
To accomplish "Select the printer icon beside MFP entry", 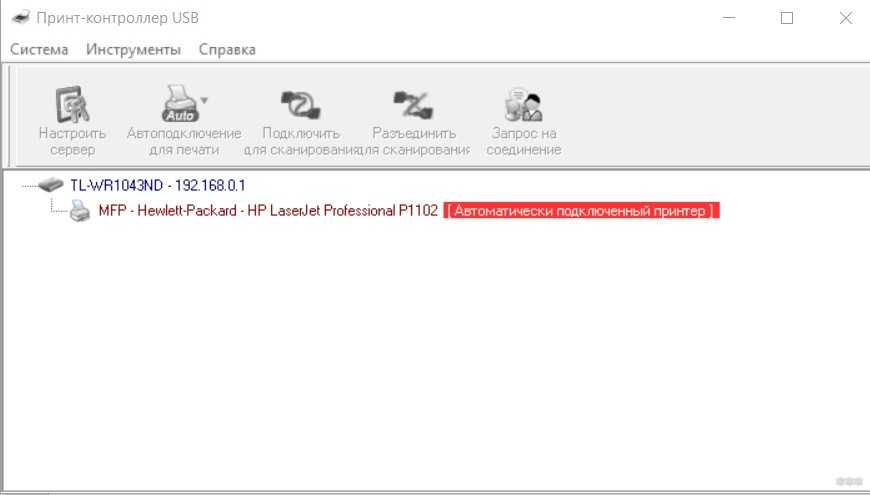I will (80, 211).
